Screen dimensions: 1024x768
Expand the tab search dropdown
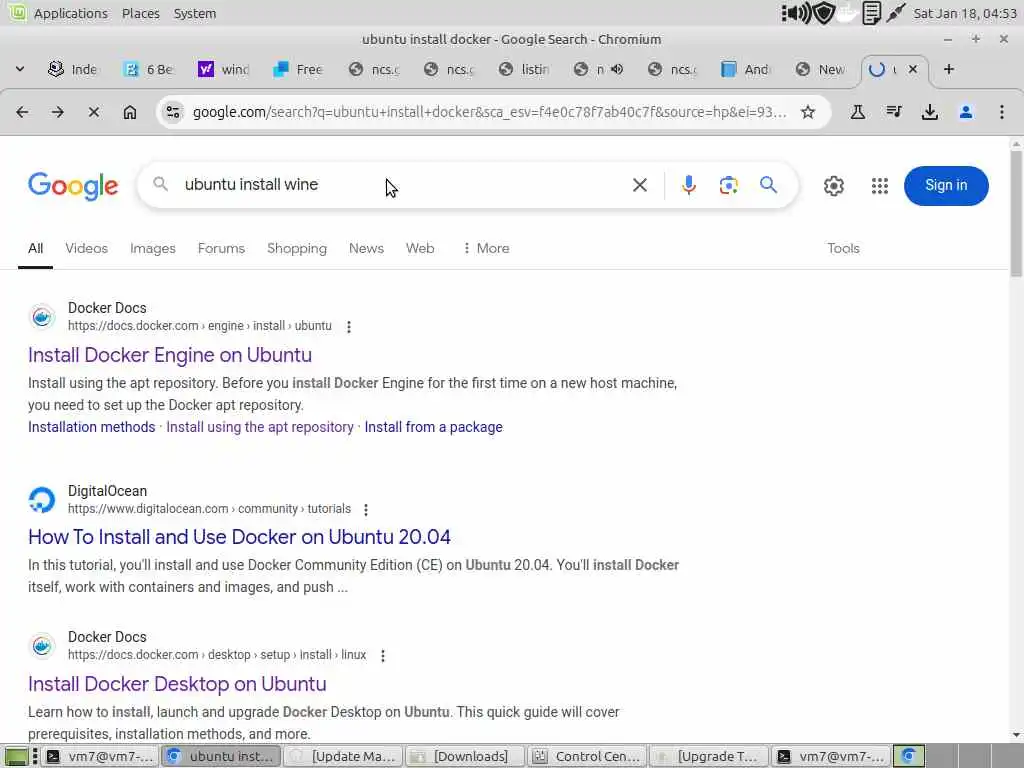[20, 69]
